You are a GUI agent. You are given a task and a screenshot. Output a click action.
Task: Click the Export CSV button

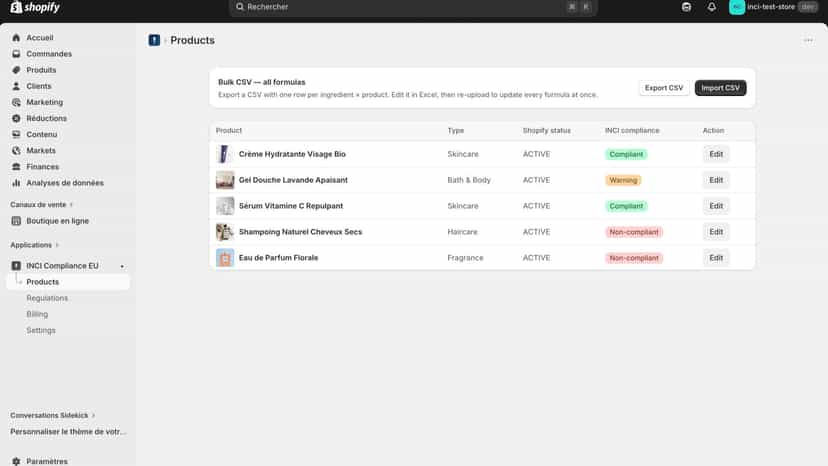(664, 88)
